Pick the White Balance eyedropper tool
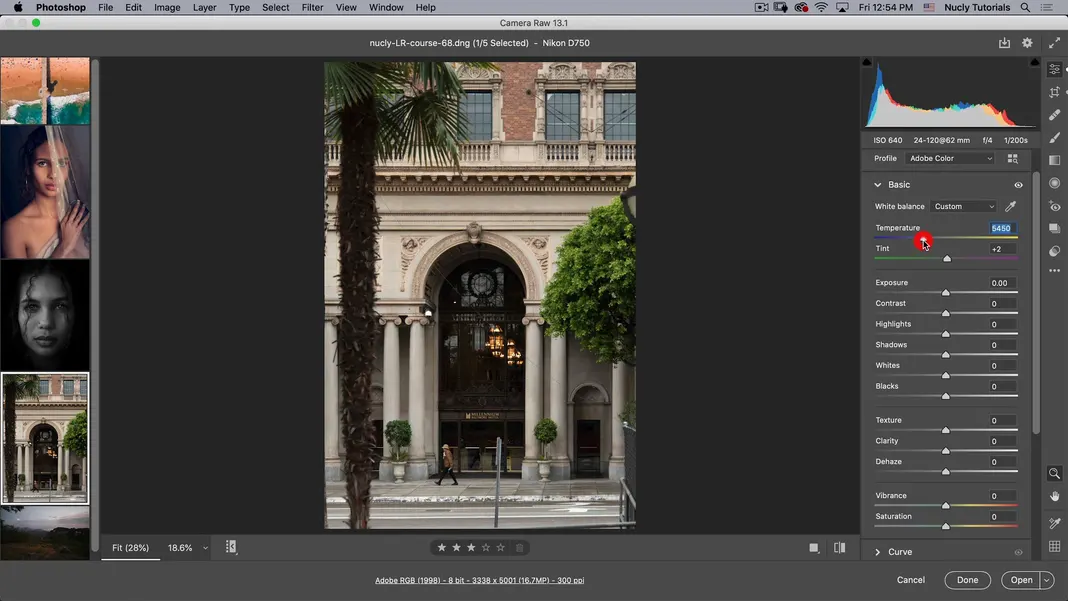Viewport: 1068px width, 601px height. click(1011, 206)
